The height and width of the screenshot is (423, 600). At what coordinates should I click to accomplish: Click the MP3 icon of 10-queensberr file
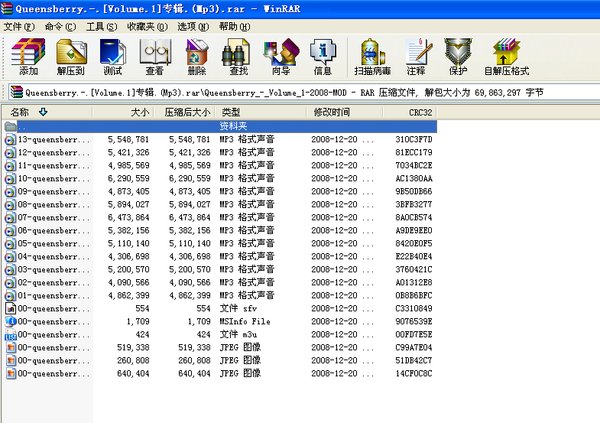coord(10,179)
